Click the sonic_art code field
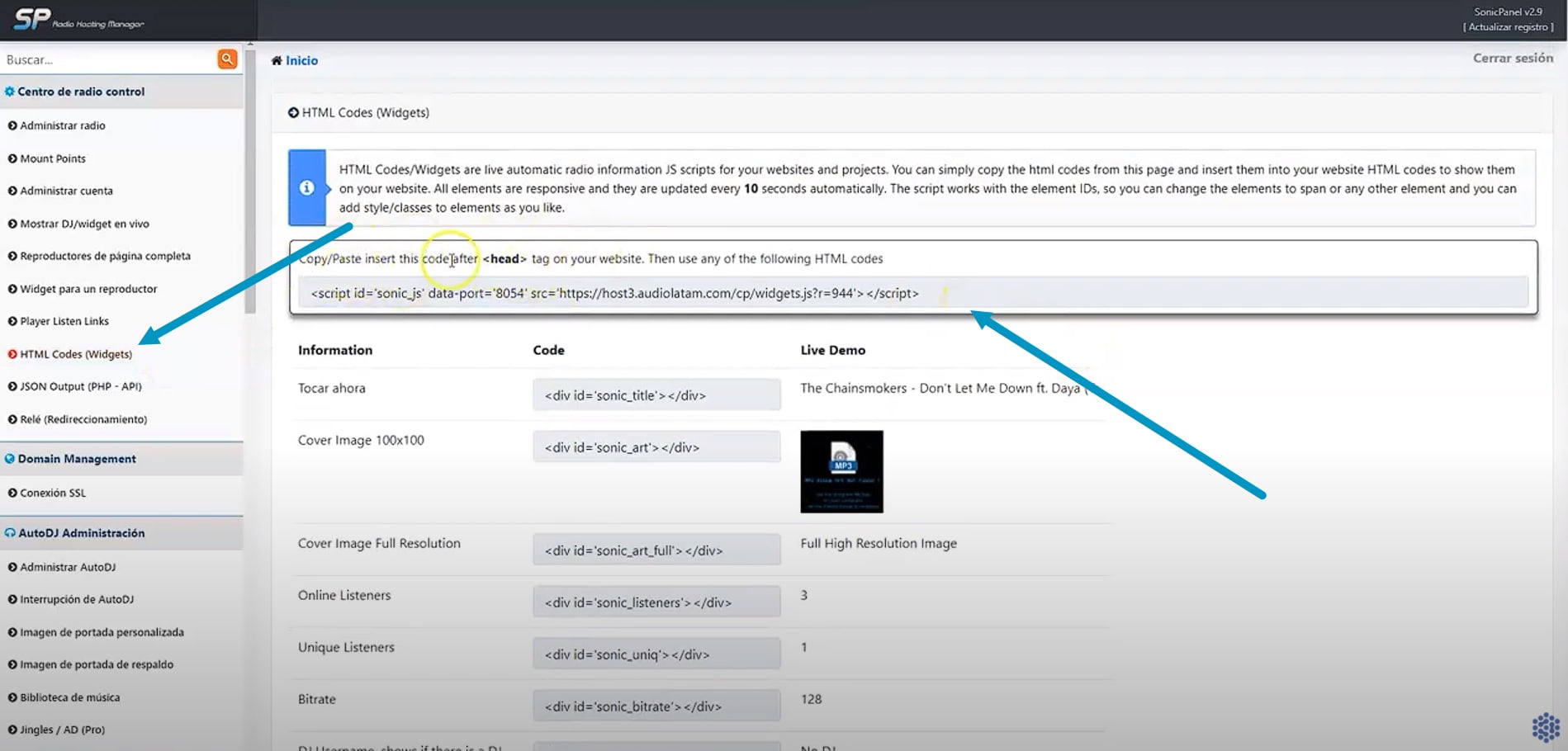Screen dimensions: 1568x751 [656, 446]
